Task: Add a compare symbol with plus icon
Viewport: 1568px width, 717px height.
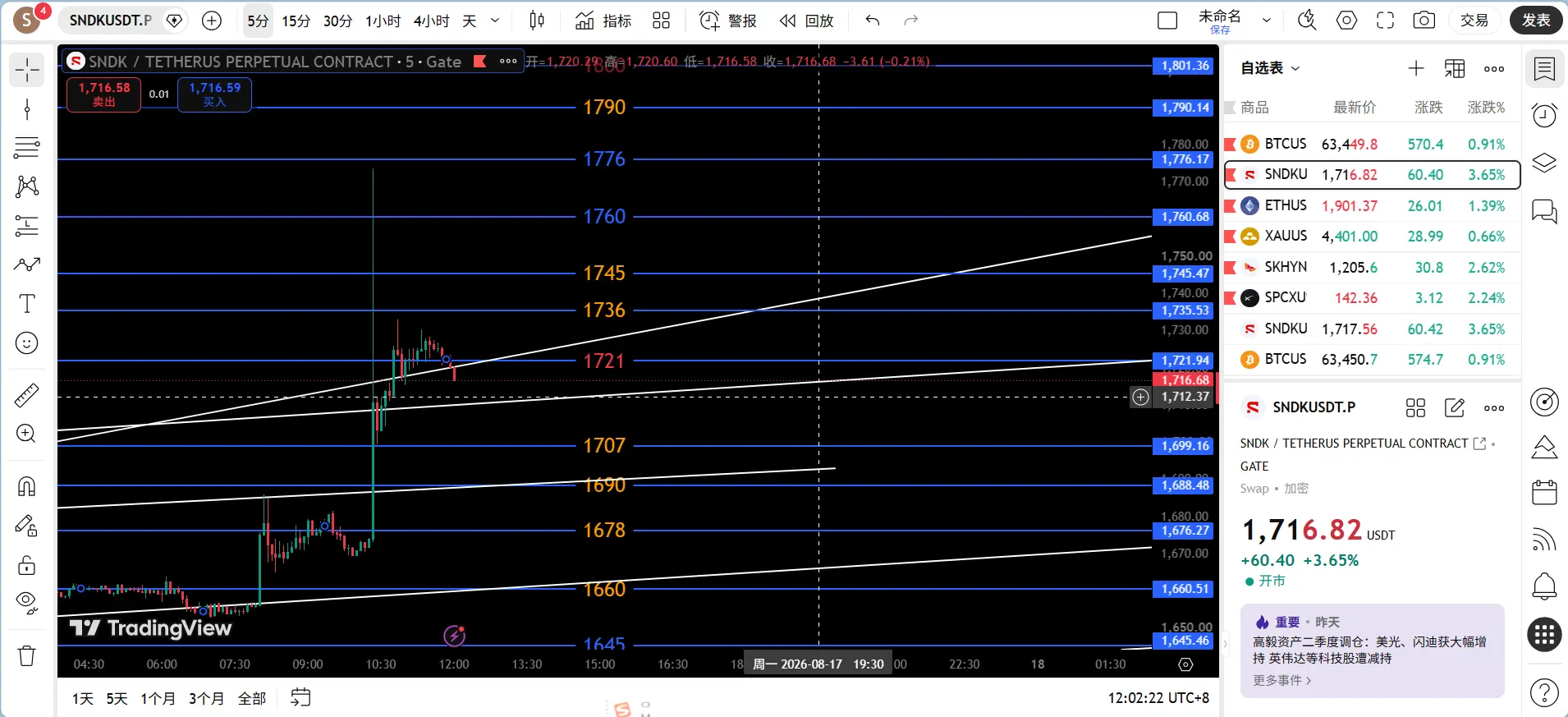Action: pyautogui.click(x=212, y=21)
